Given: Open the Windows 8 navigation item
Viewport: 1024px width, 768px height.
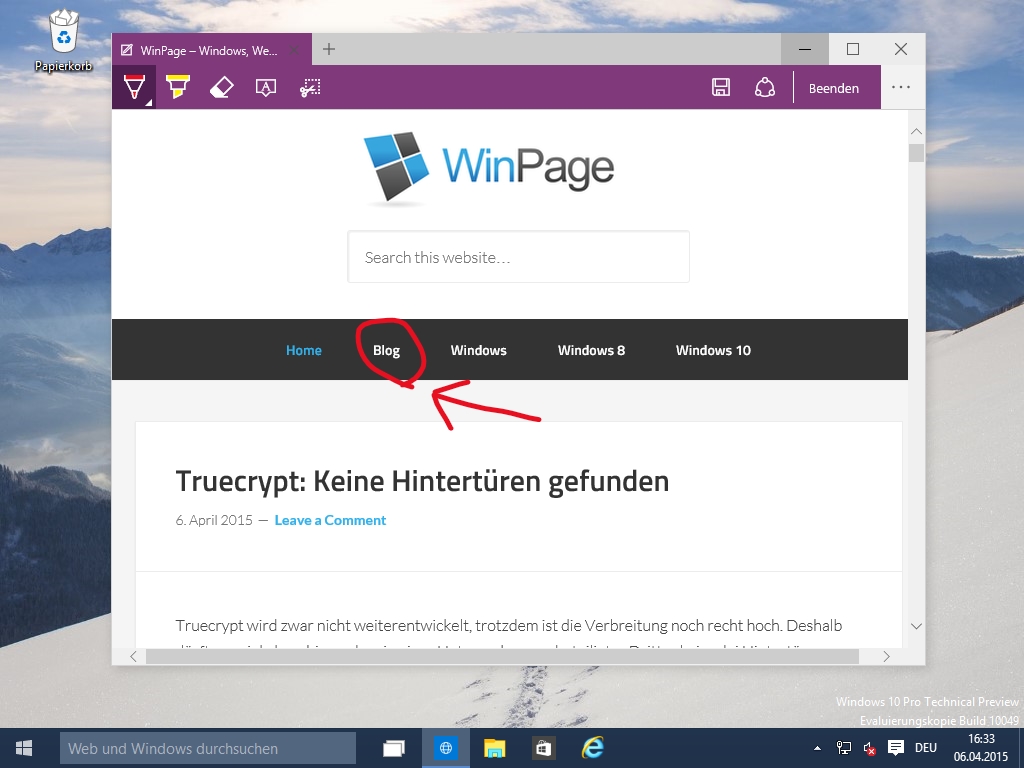Looking at the screenshot, I should point(592,350).
